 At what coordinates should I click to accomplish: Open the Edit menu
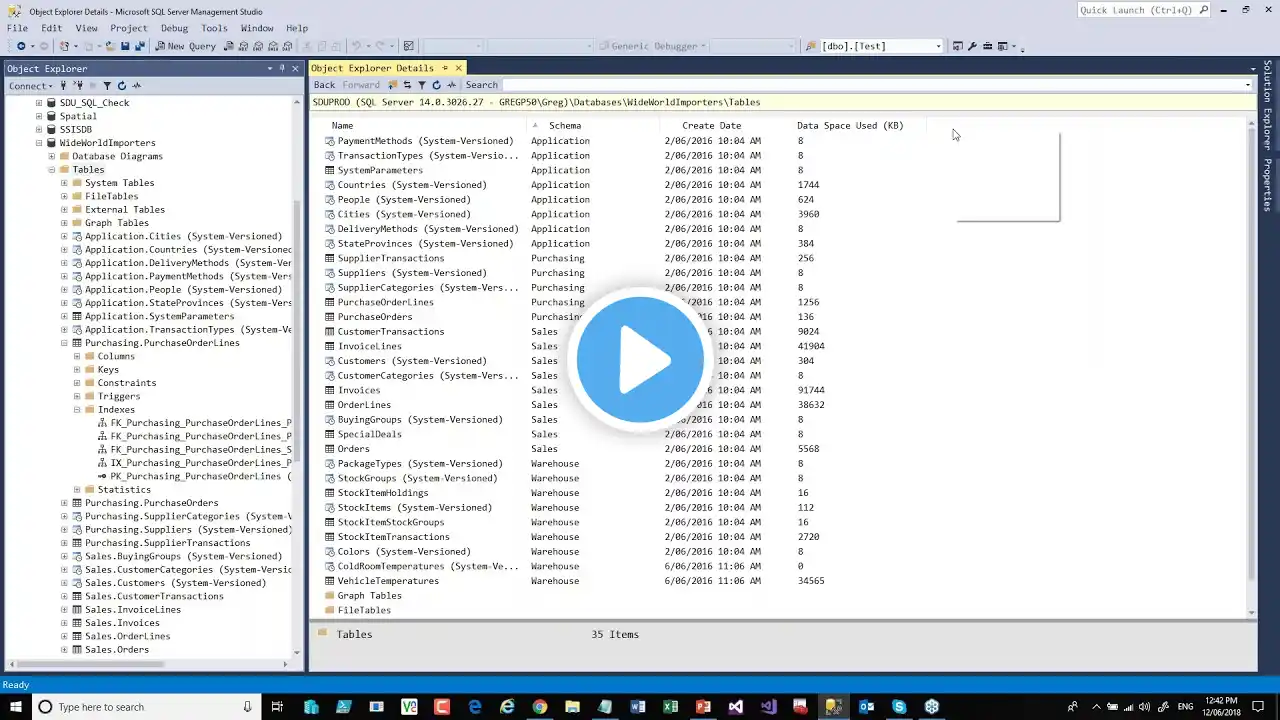coord(51,28)
